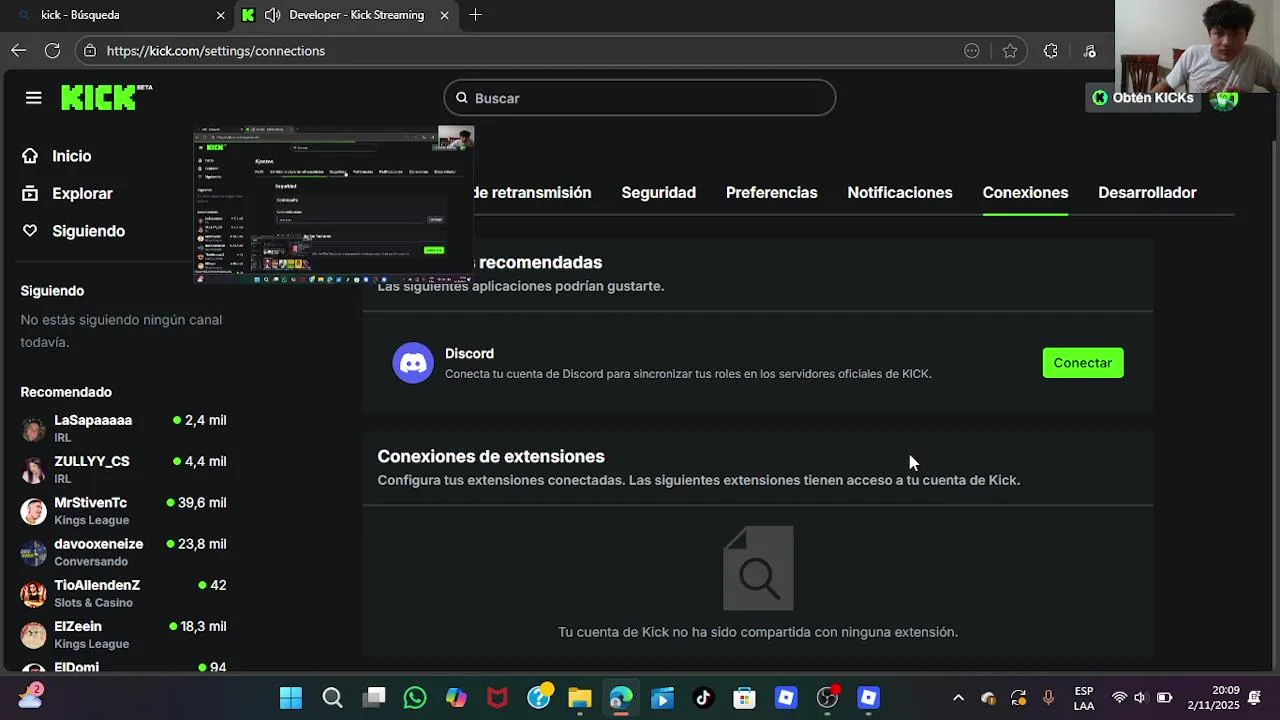Open the Desarrollador tab
This screenshot has width=1280, height=720.
click(1147, 193)
